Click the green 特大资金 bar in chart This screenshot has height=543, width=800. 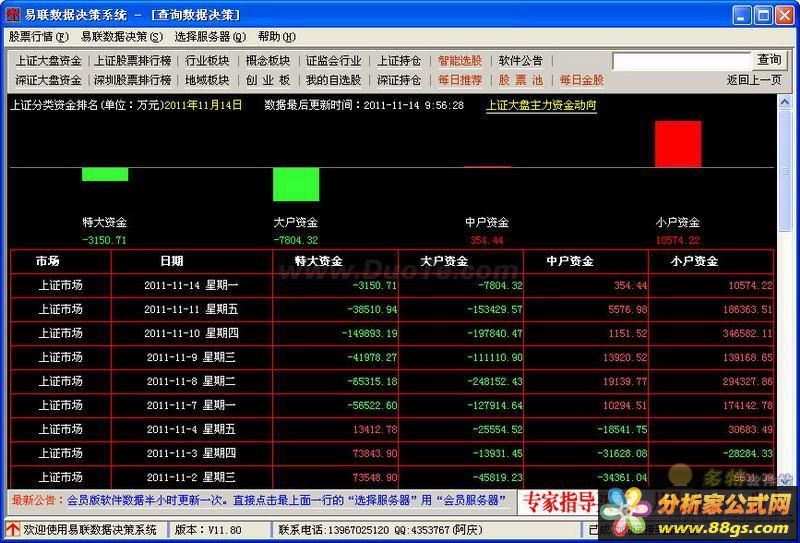pyautogui.click(x=105, y=174)
